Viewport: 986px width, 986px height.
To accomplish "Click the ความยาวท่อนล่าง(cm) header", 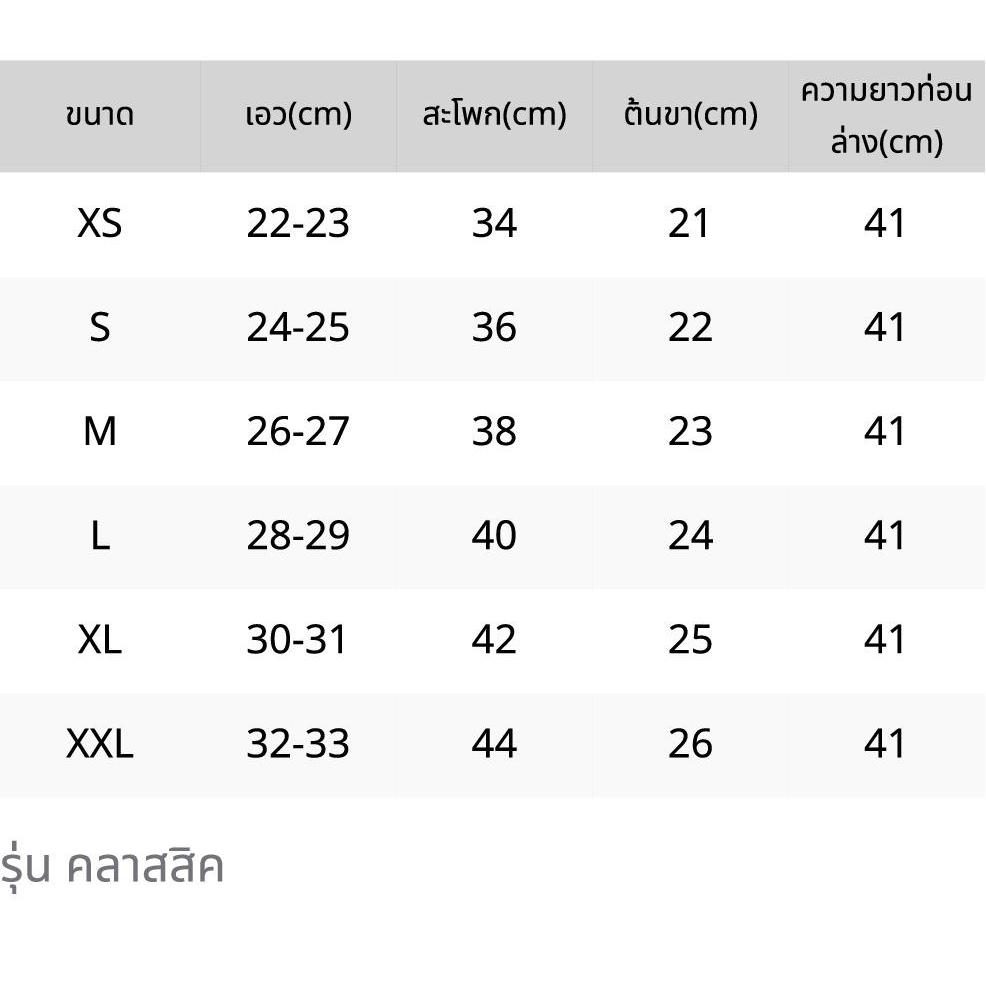I will click(886, 116).
